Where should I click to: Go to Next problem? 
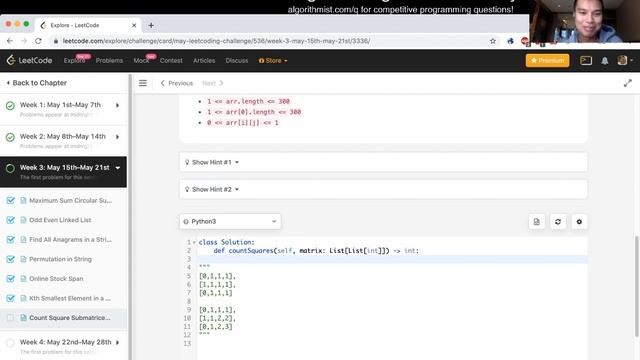pyautogui.click(x=213, y=83)
